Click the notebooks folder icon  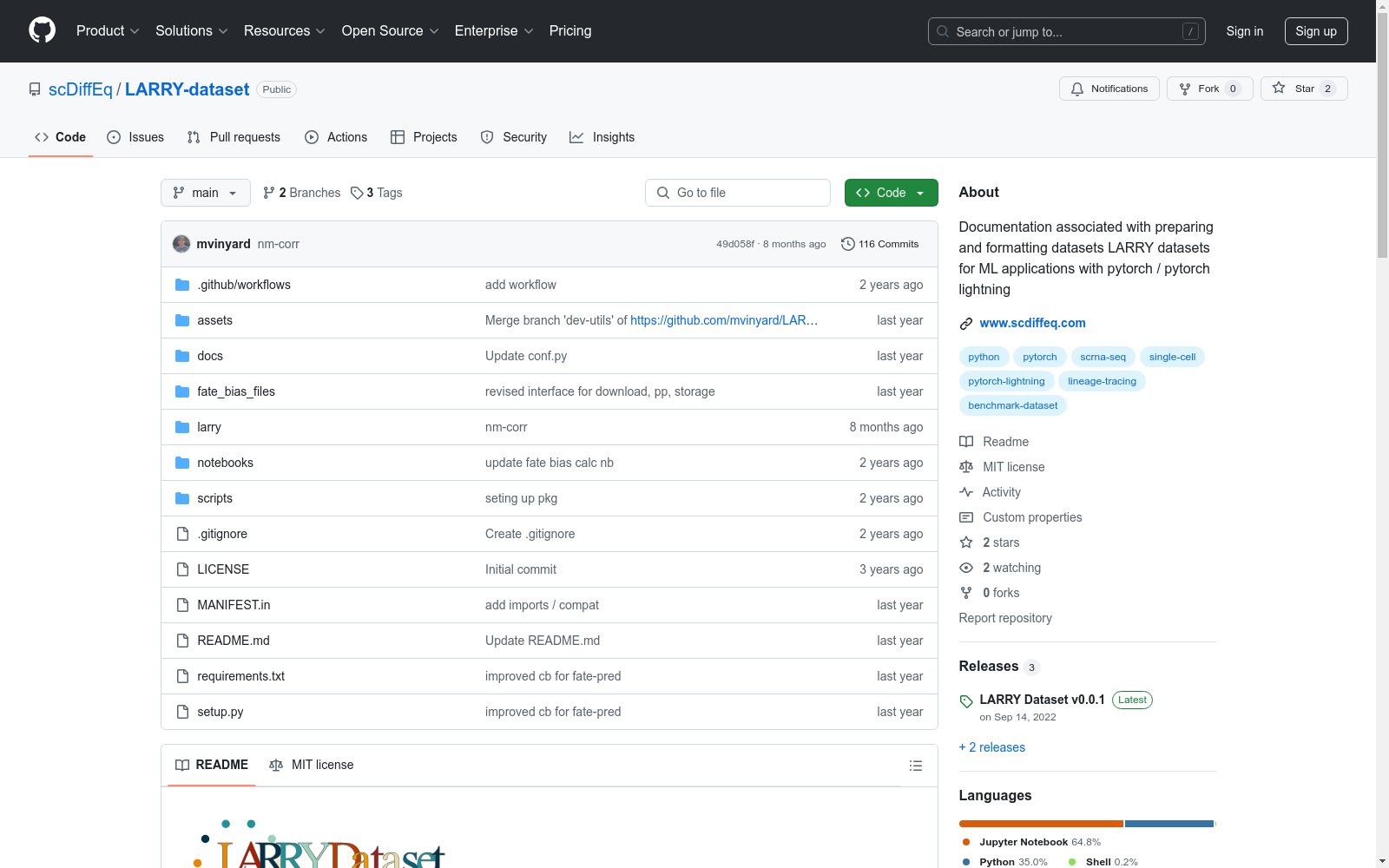[182, 463]
